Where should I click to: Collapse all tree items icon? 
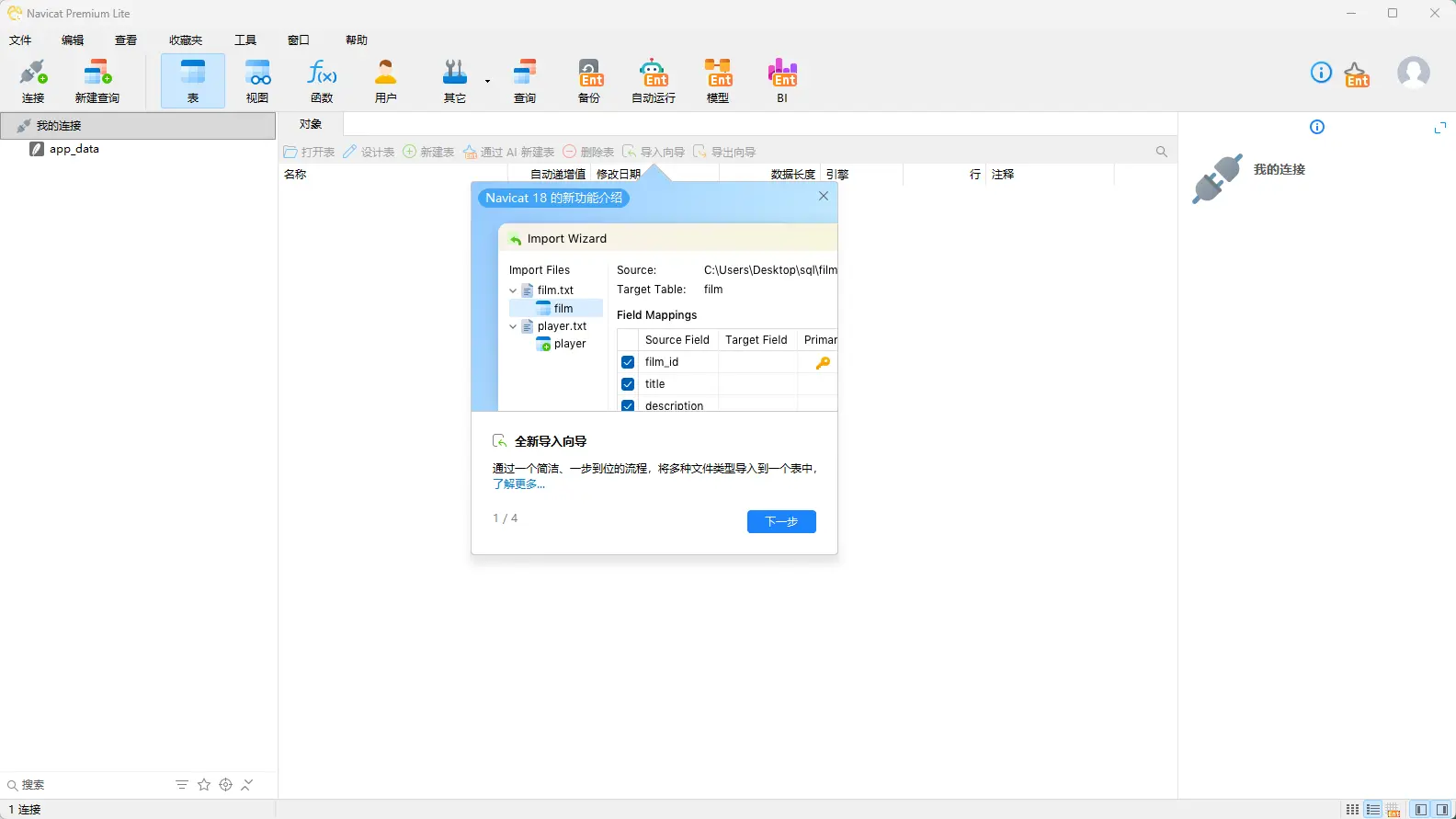pyautogui.click(x=247, y=785)
